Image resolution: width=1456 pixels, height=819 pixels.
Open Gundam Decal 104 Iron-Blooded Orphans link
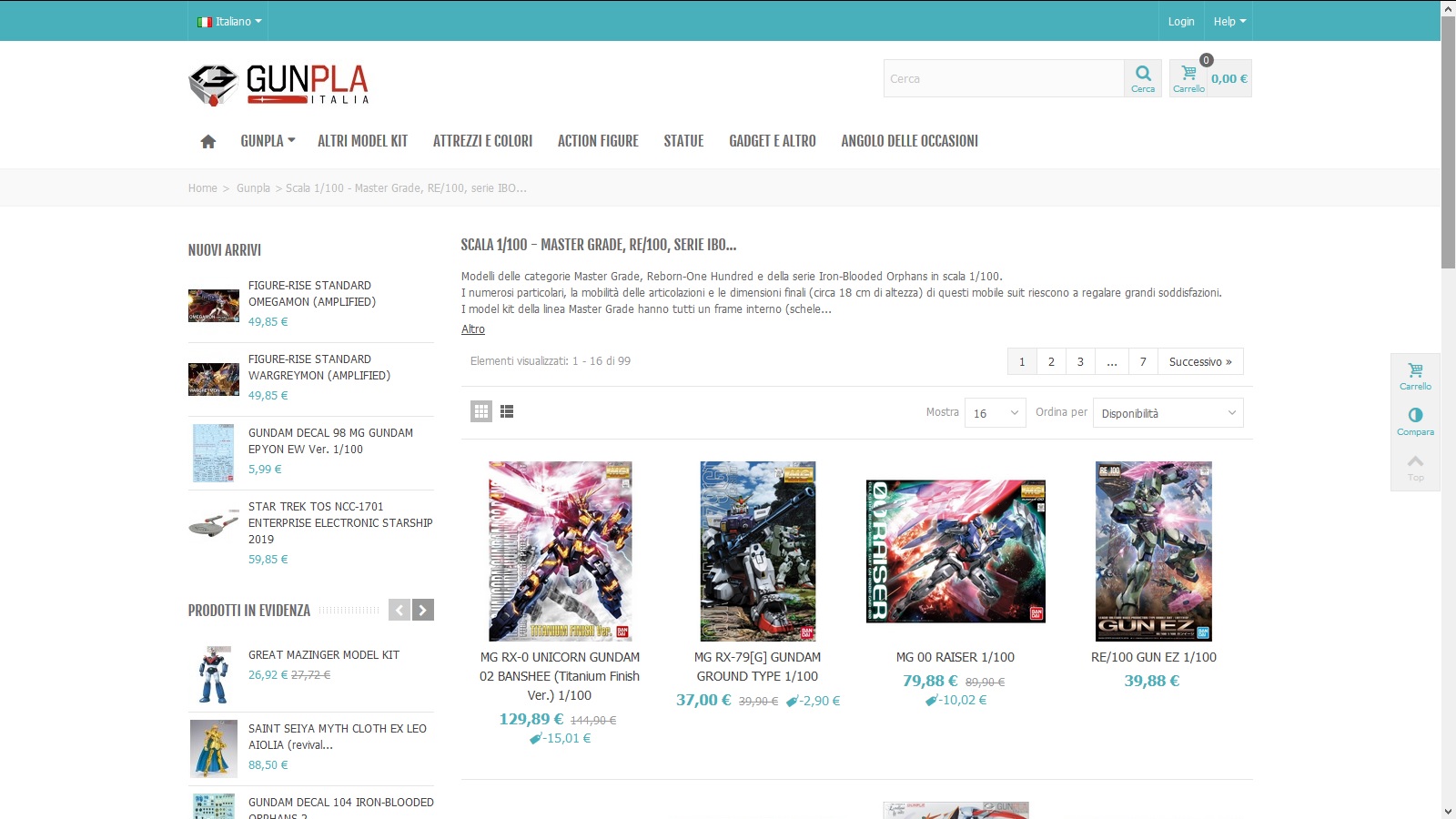pyautogui.click(x=341, y=810)
